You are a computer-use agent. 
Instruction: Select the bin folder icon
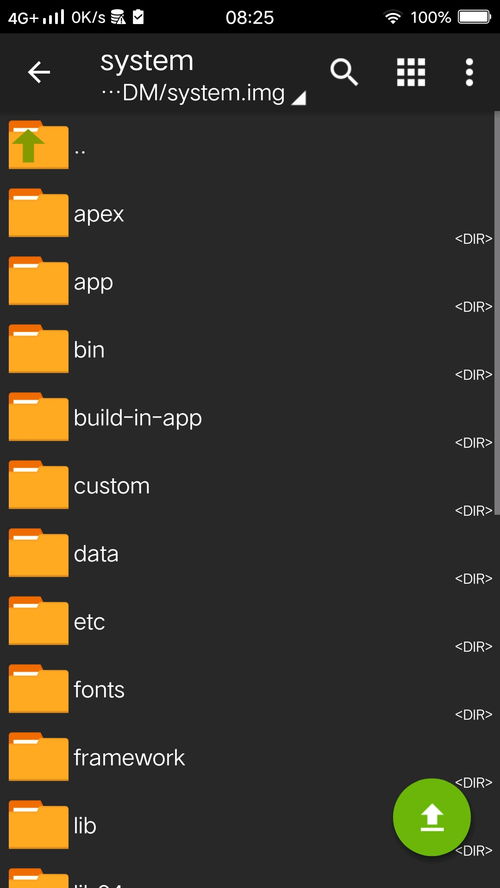[x=39, y=349]
